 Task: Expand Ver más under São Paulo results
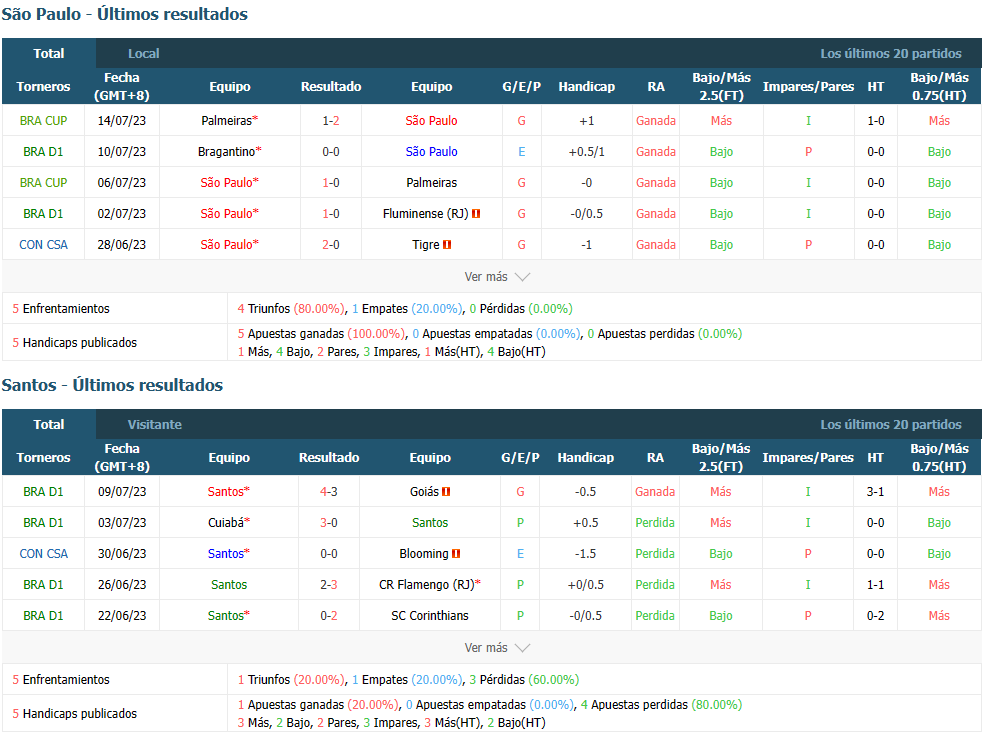click(497, 277)
